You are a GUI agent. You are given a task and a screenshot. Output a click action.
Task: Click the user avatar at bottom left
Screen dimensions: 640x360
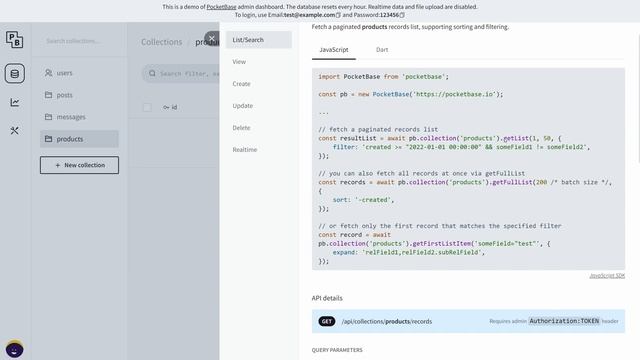tap(15, 349)
